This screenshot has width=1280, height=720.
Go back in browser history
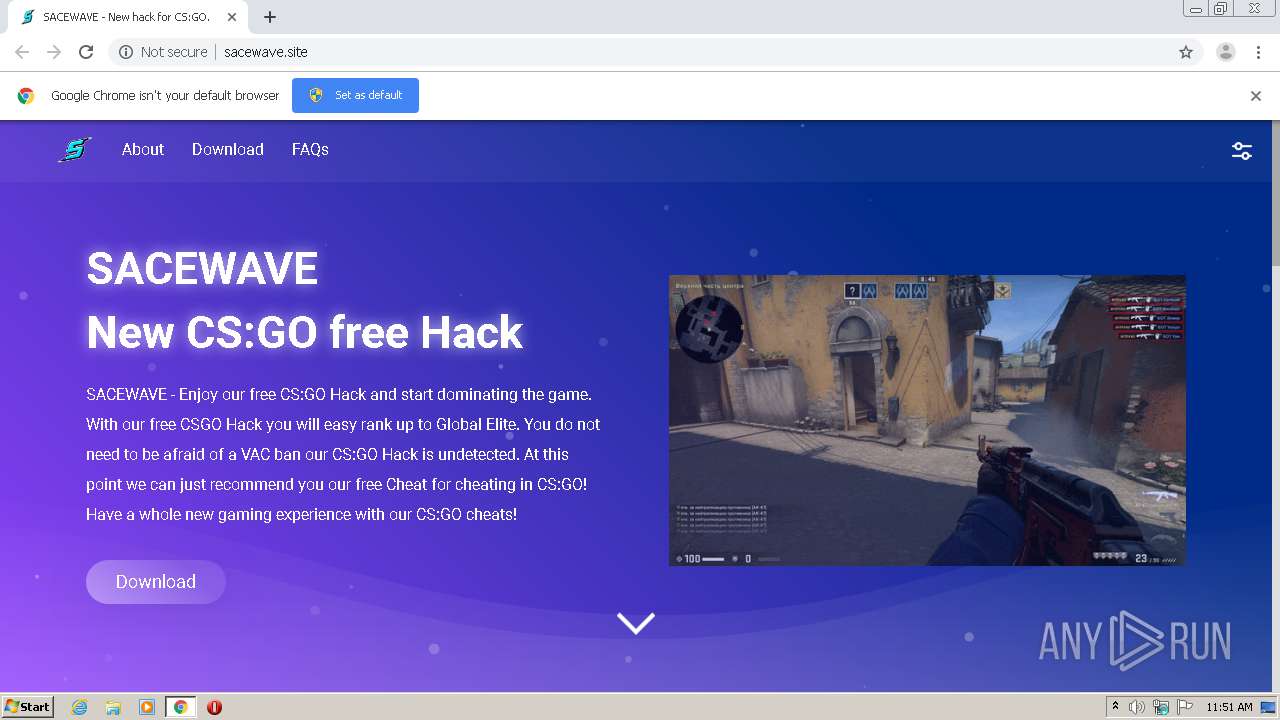point(22,52)
